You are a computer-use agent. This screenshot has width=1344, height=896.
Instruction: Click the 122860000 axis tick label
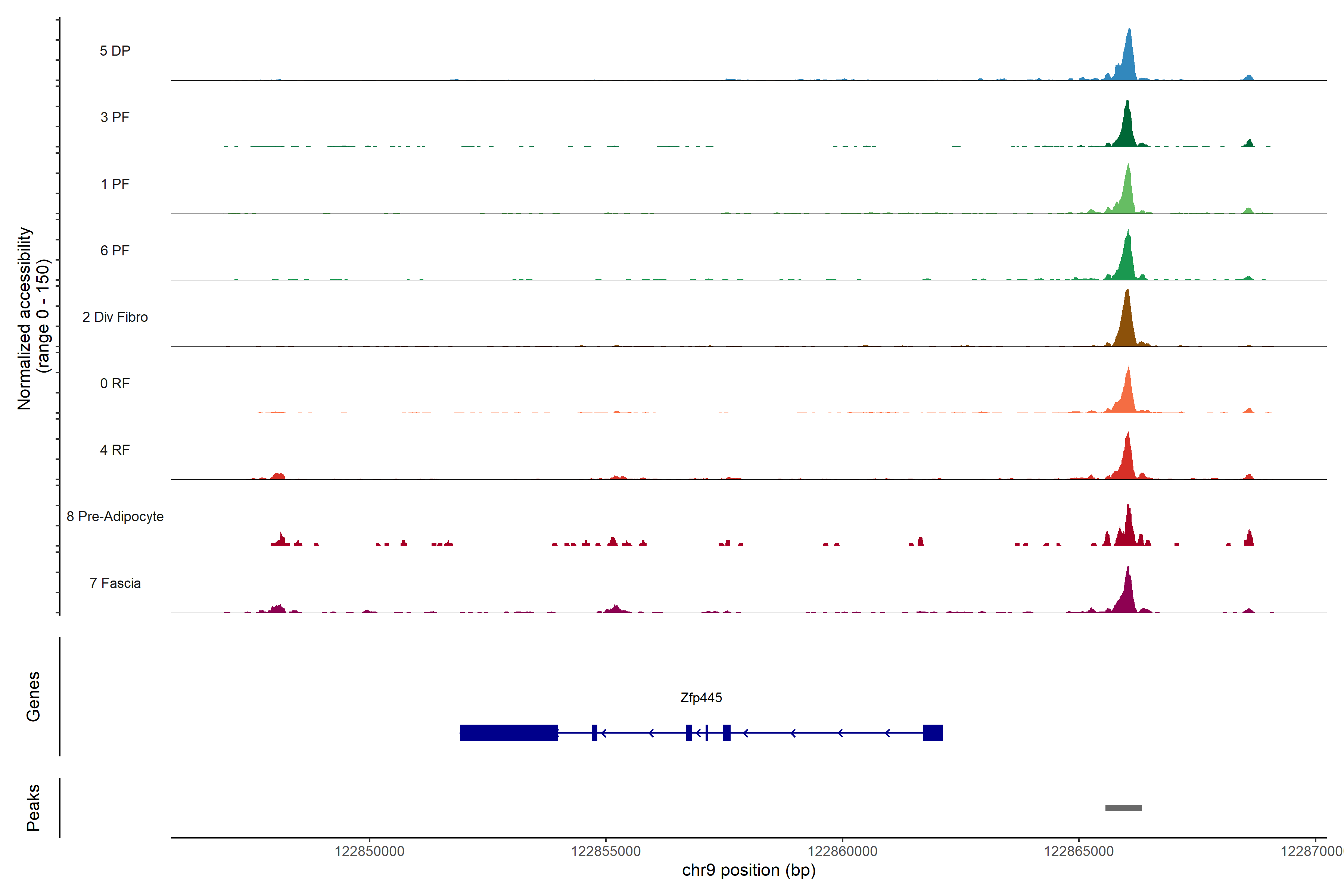tap(842, 852)
